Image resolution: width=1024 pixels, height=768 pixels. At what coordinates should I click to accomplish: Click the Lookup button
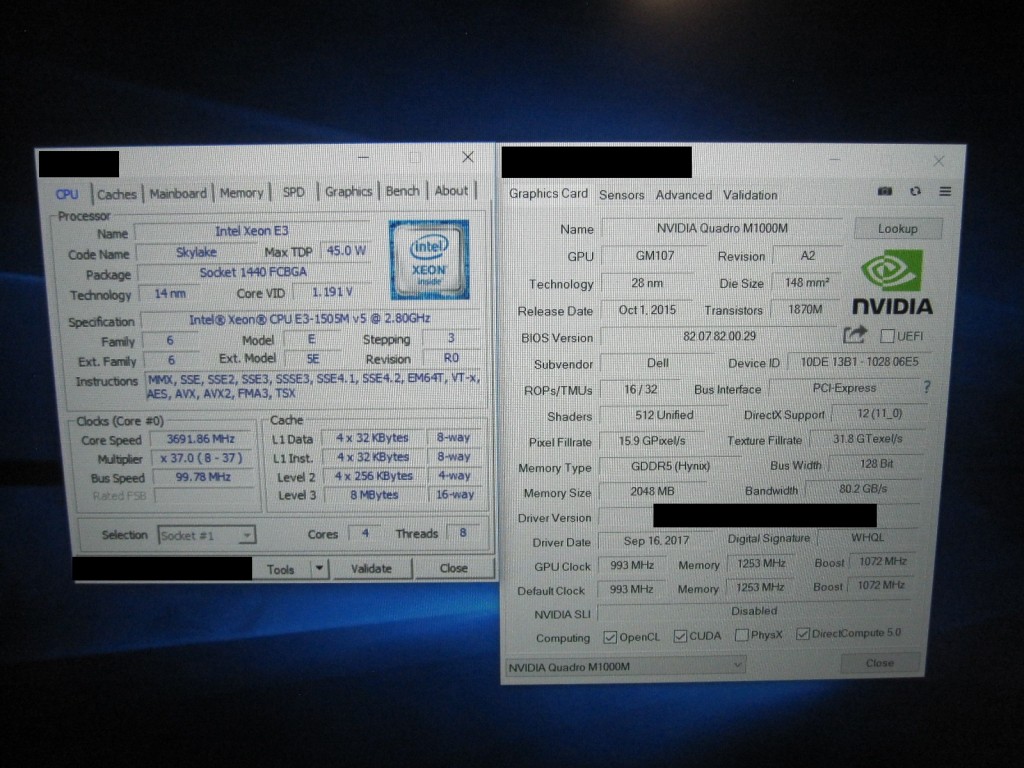pyautogui.click(x=898, y=229)
